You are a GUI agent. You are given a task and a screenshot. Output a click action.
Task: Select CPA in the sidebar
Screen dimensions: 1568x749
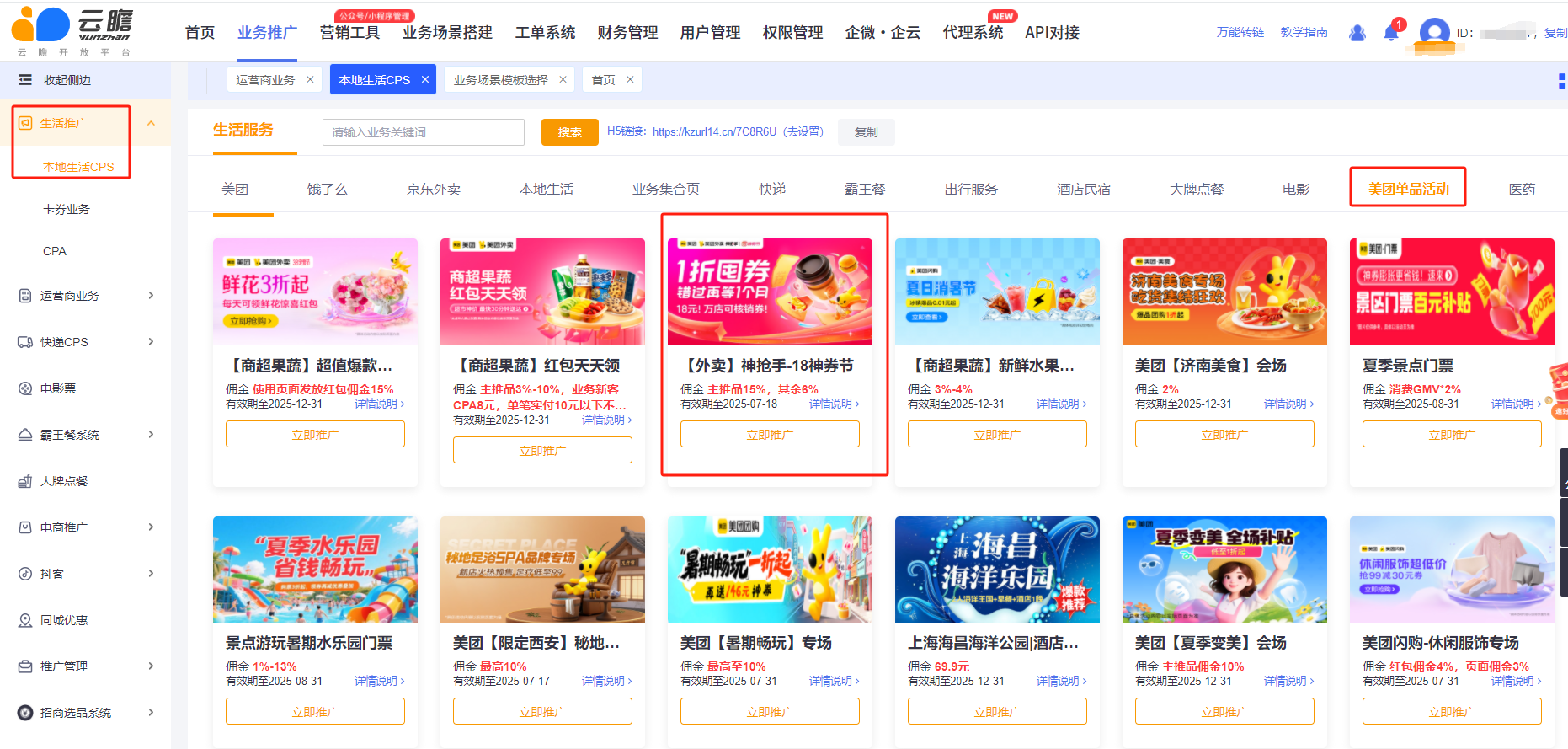(x=55, y=251)
